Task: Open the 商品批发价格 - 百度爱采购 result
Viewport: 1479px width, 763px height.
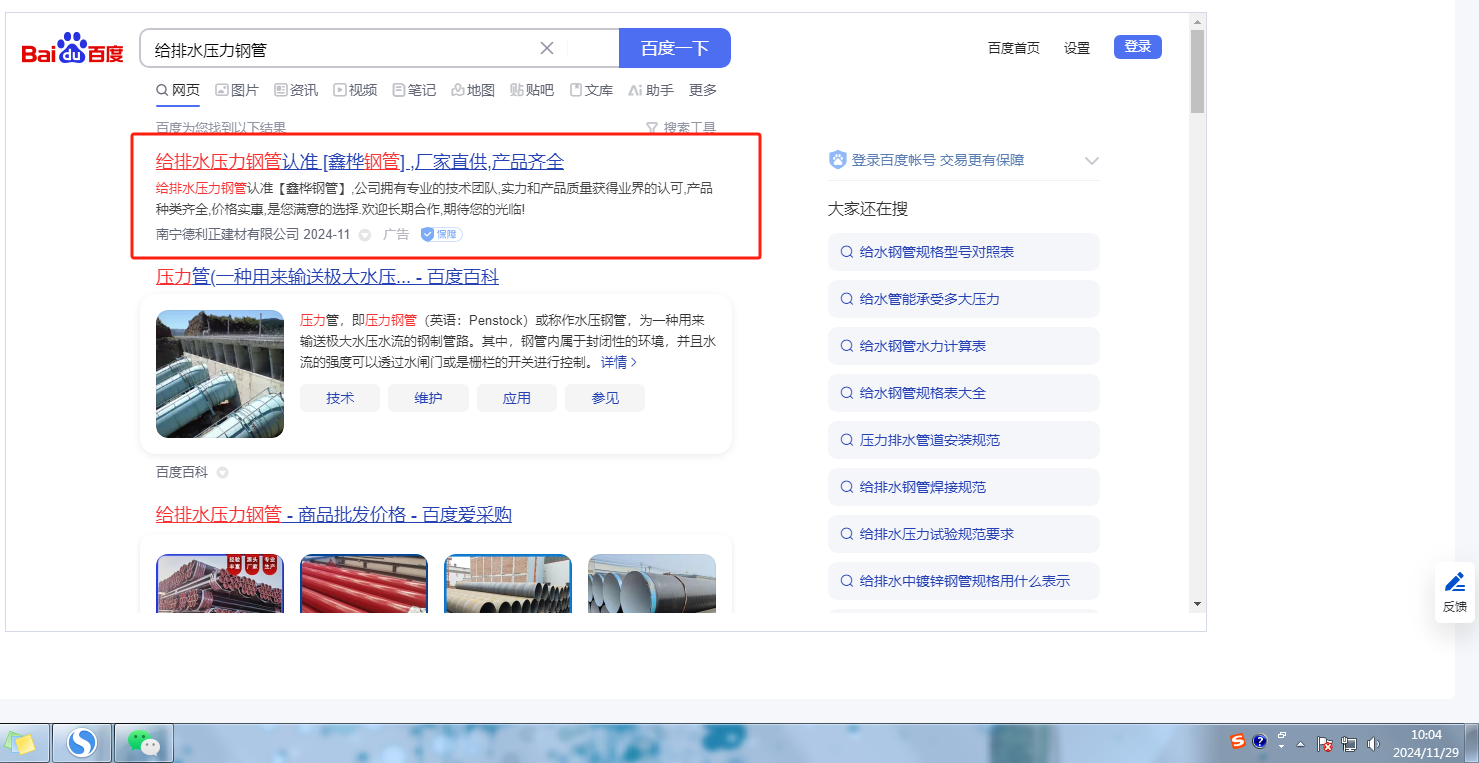Action: (x=334, y=515)
